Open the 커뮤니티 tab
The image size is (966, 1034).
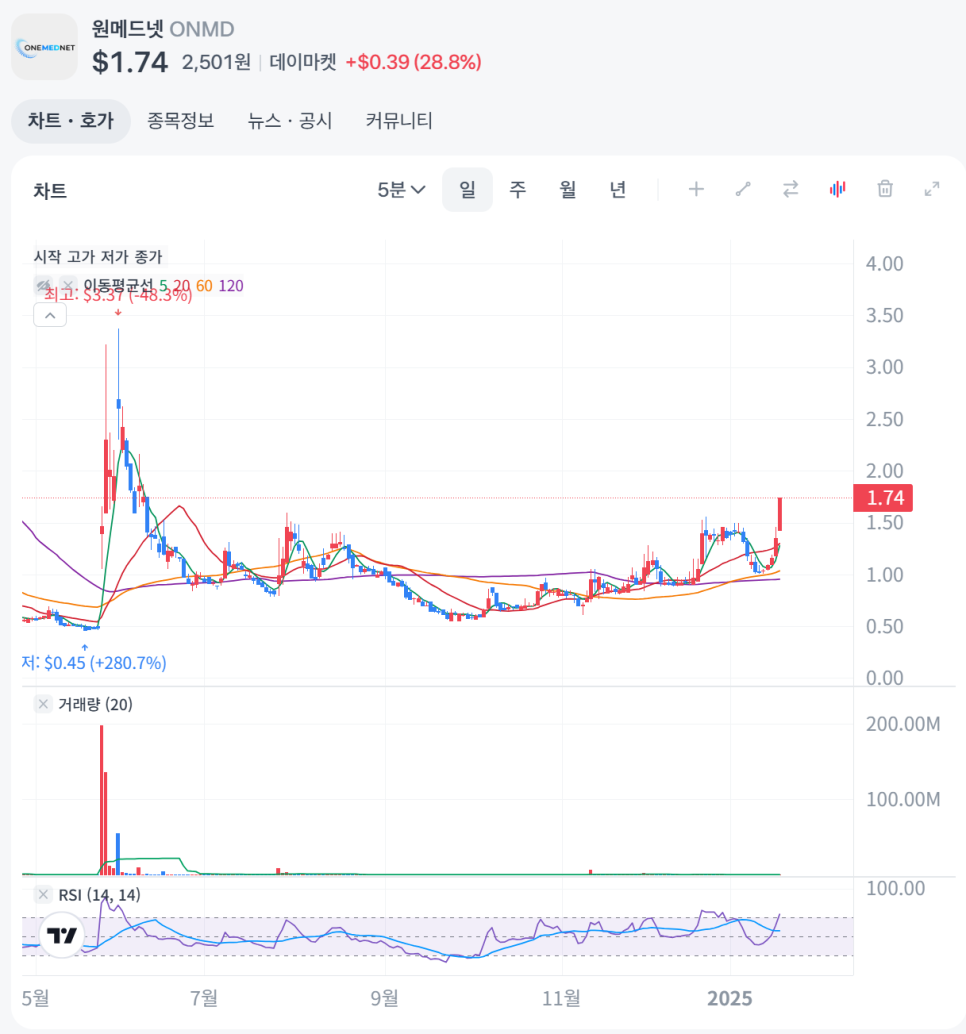(399, 121)
